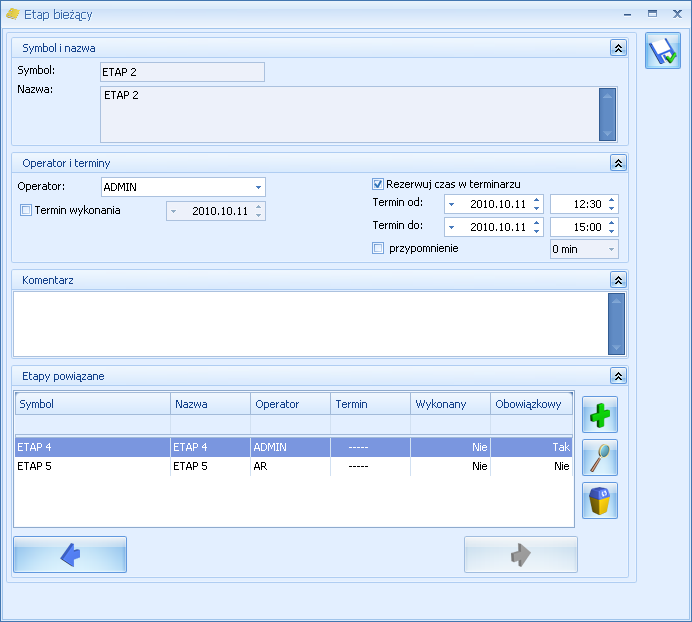Sort by the Wykonany column header
Viewport: 692px width, 622px height.
[x=450, y=404]
